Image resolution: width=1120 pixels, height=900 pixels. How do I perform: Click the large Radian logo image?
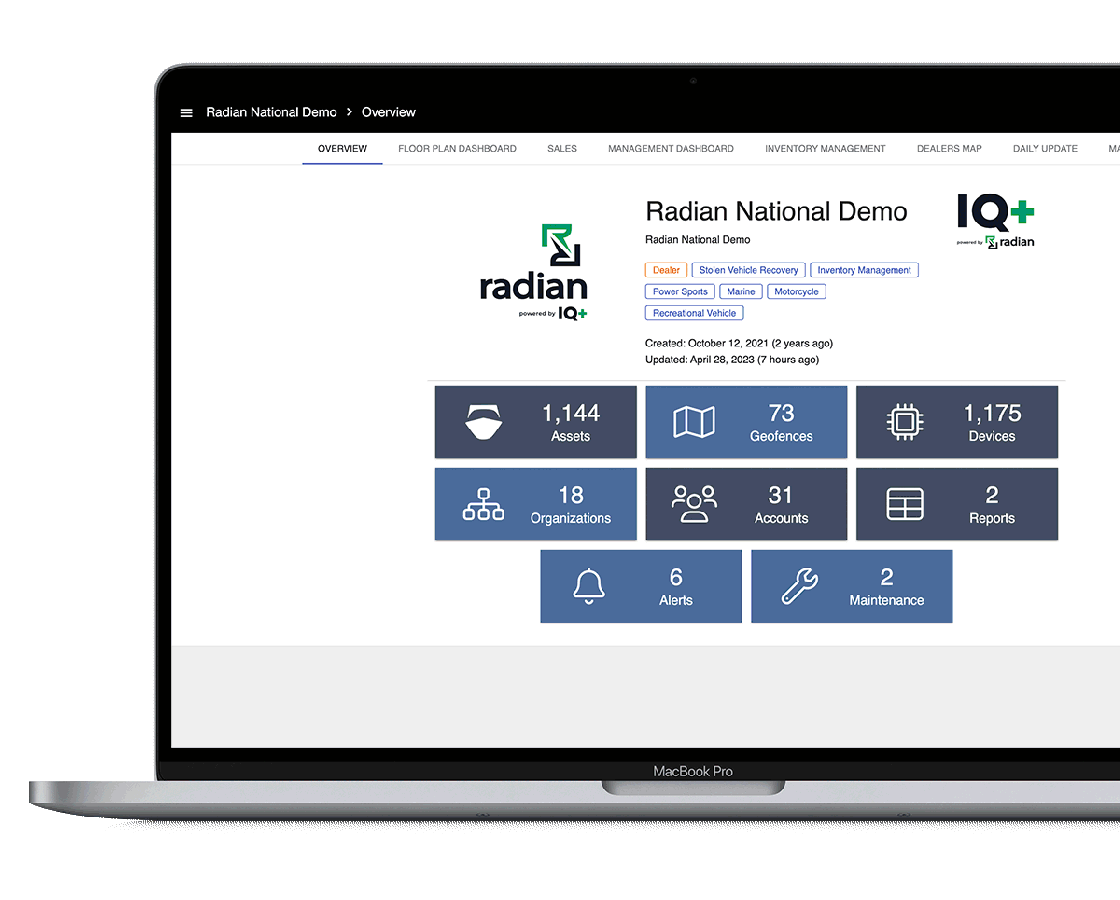point(533,272)
